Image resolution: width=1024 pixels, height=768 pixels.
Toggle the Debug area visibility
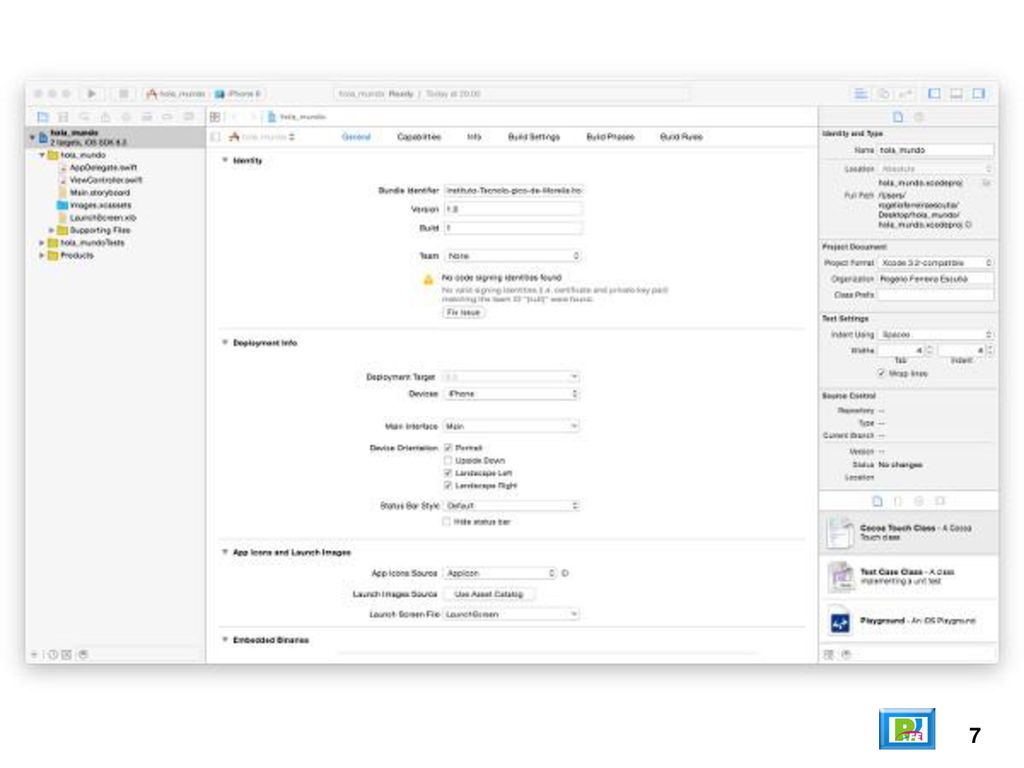(956, 93)
